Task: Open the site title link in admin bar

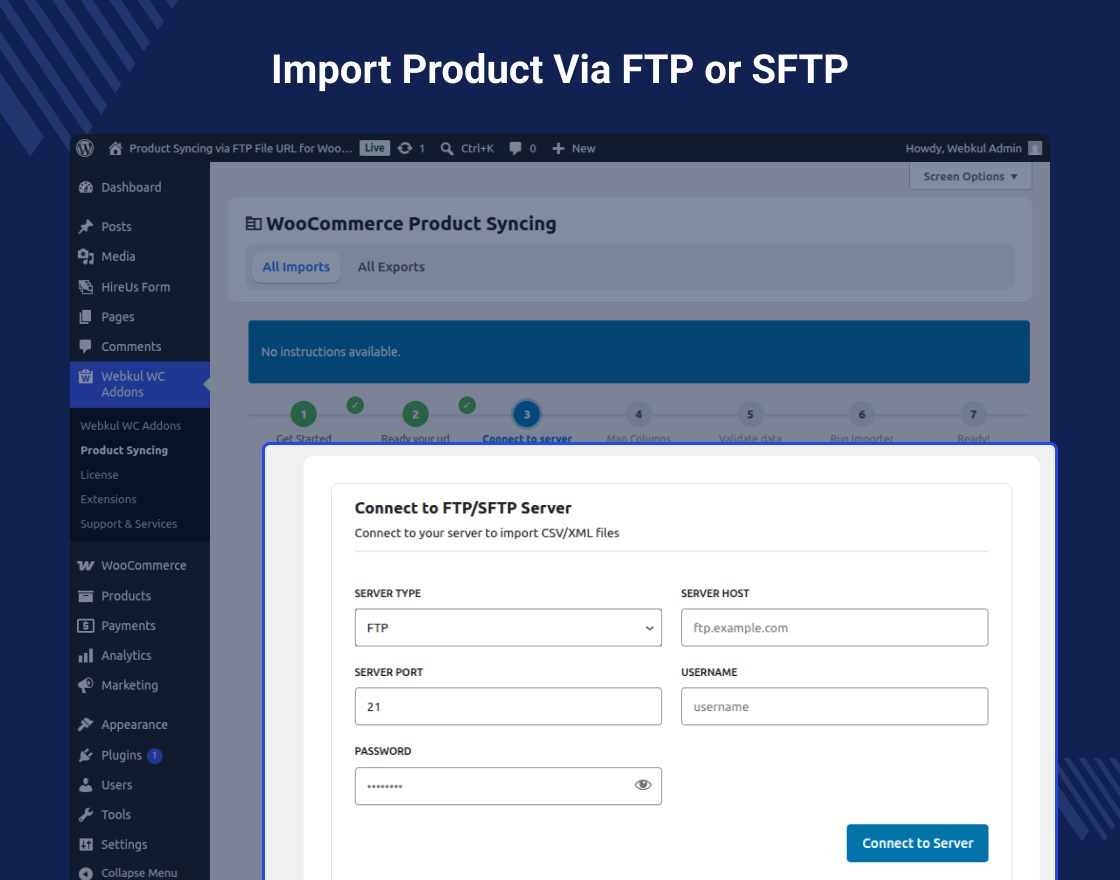Action: [240, 149]
